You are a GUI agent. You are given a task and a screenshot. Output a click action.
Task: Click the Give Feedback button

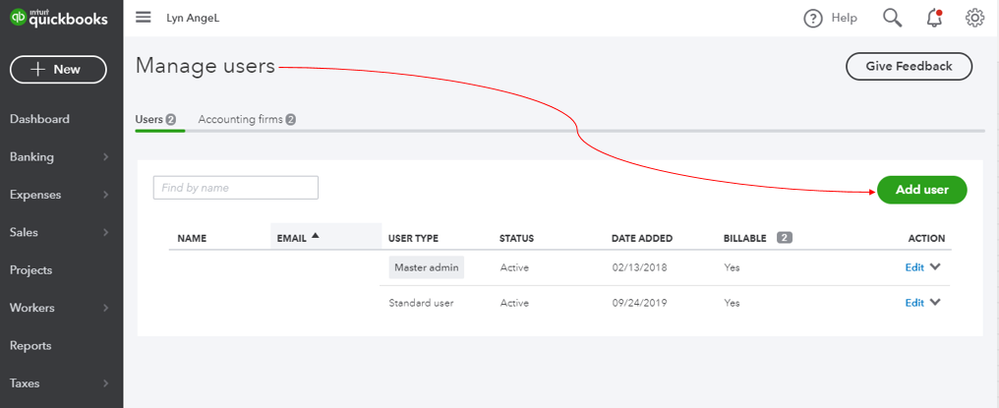point(909,66)
